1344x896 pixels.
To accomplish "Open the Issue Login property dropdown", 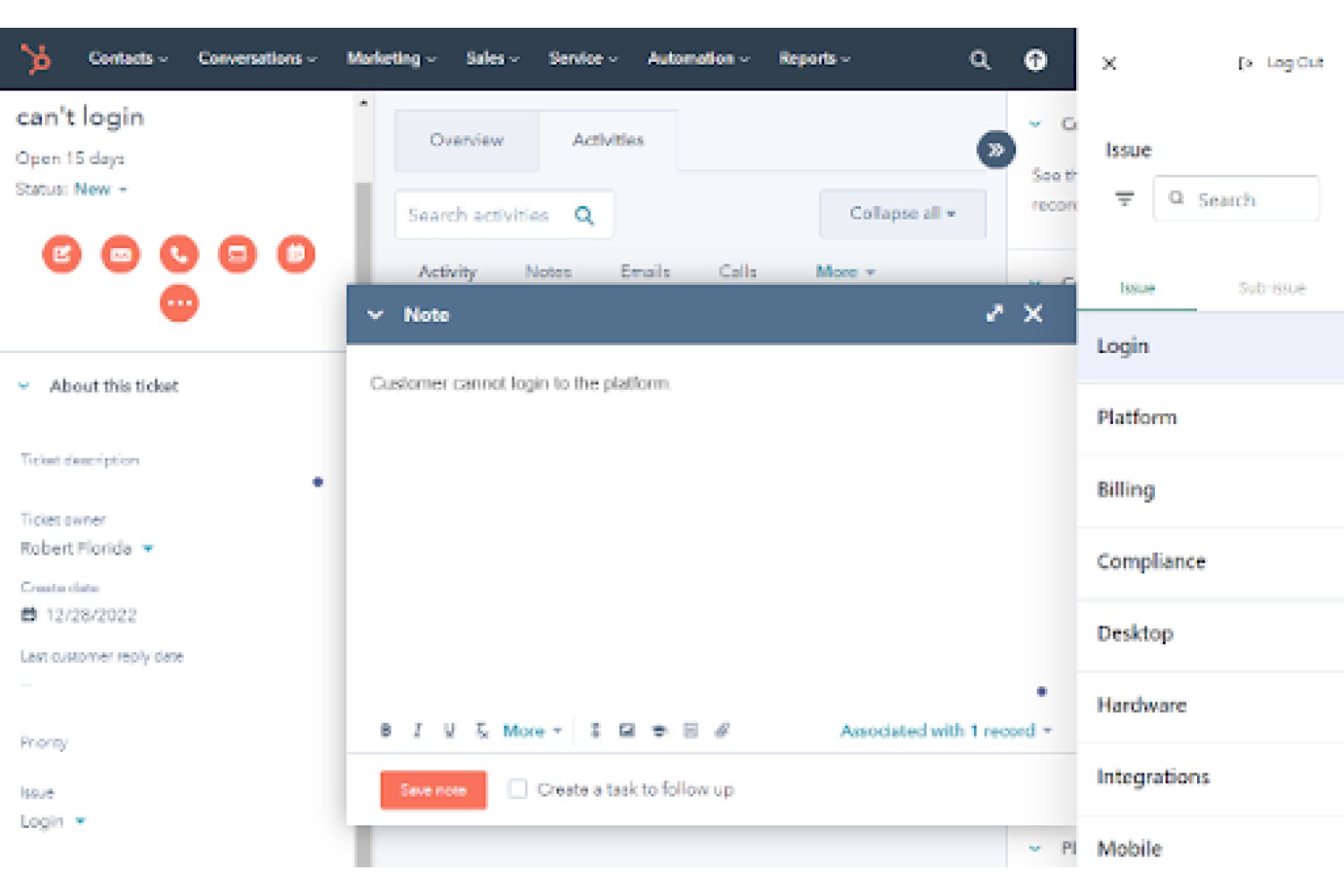I will (53, 822).
